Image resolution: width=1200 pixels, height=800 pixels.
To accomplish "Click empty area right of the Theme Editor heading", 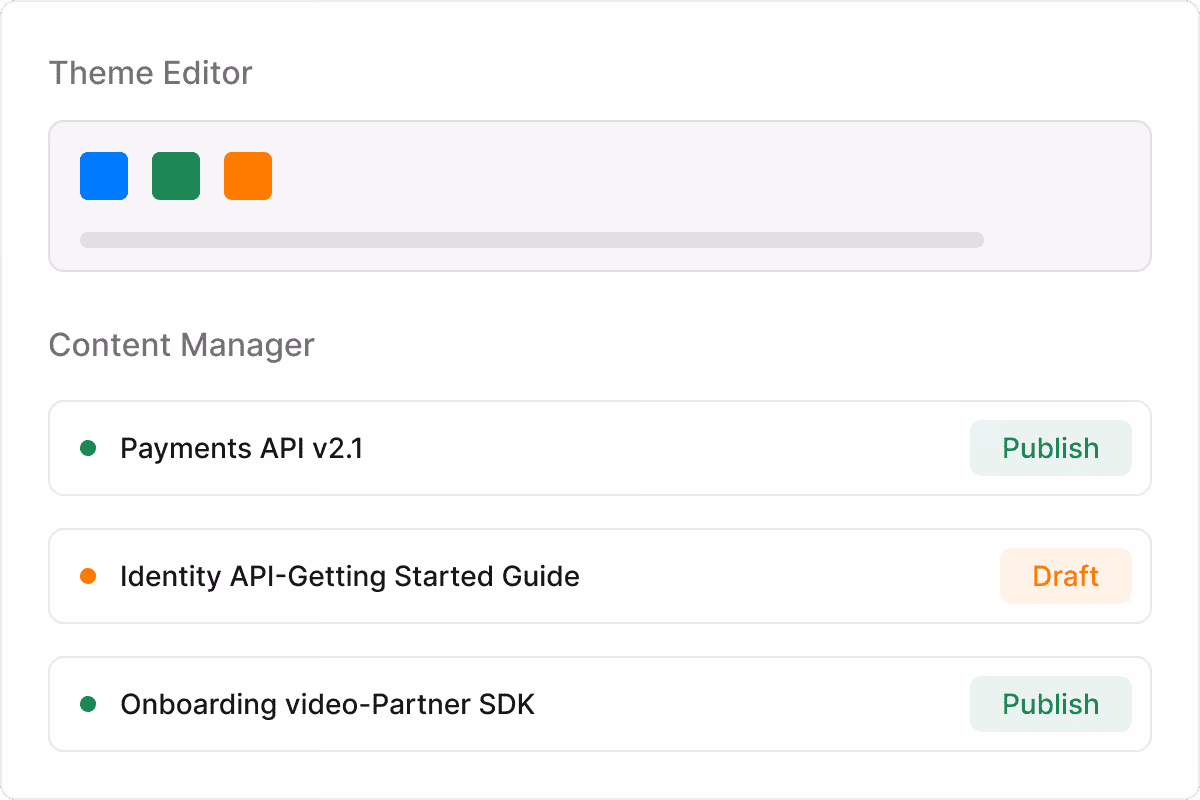I will coord(700,73).
